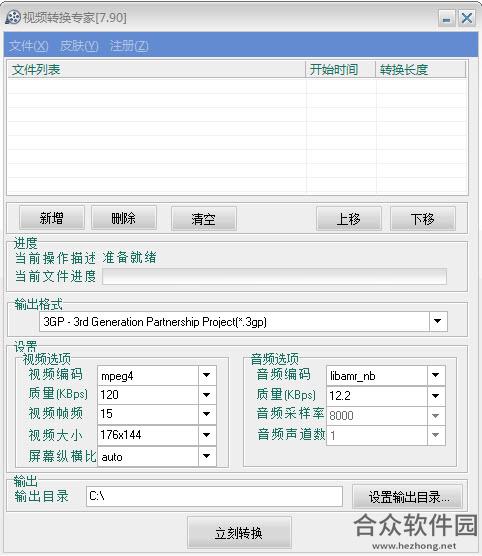Expand the 屏幕纵横比 auto dropdown

tap(207, 456)
